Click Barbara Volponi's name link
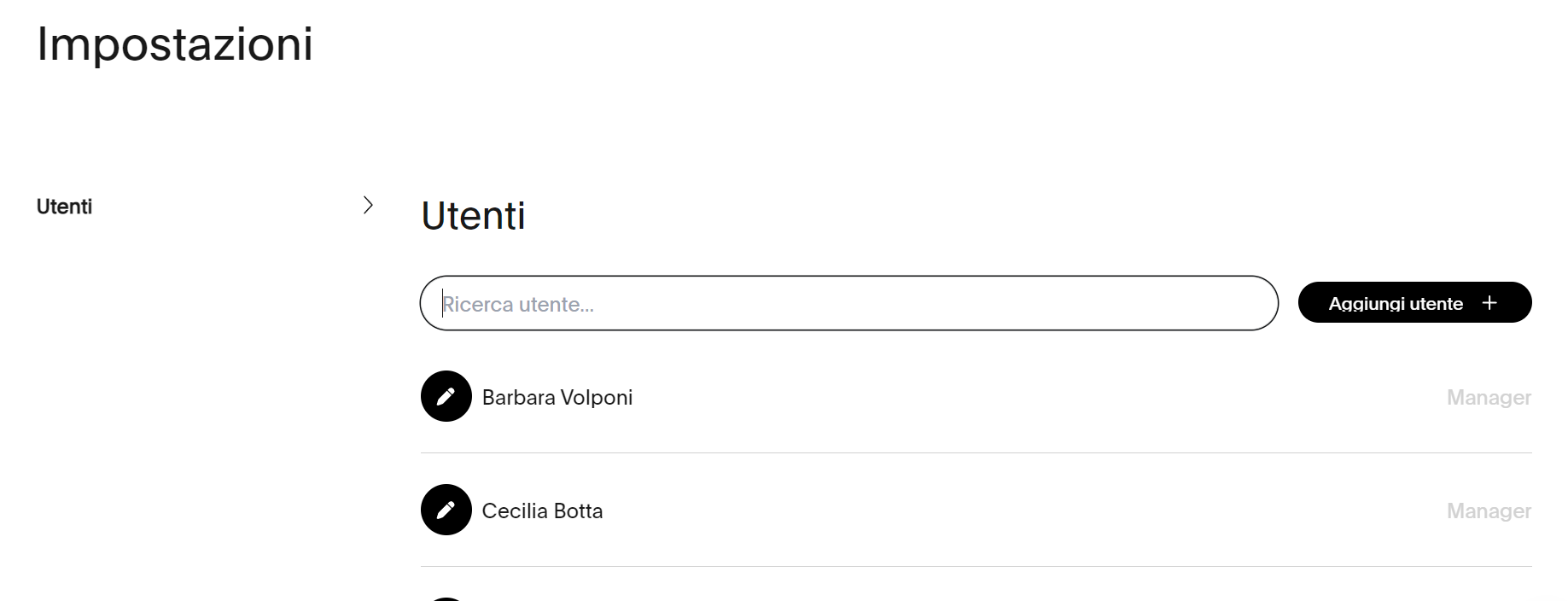The width and height of the screenshot is (1568, 601). coord(557,397)
